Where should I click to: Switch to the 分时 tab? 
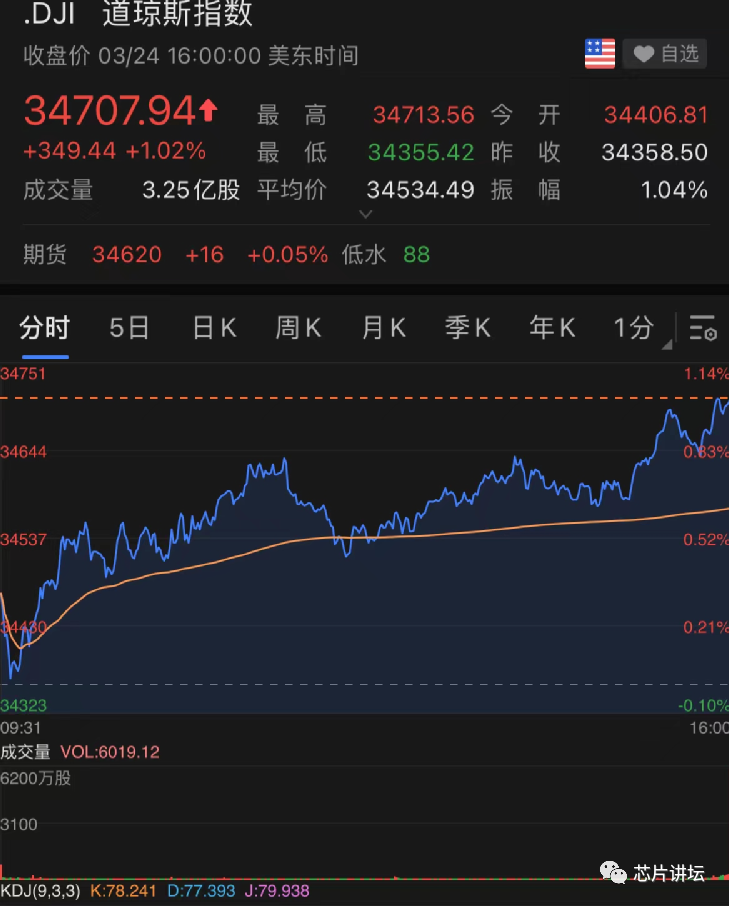point(44,328)
